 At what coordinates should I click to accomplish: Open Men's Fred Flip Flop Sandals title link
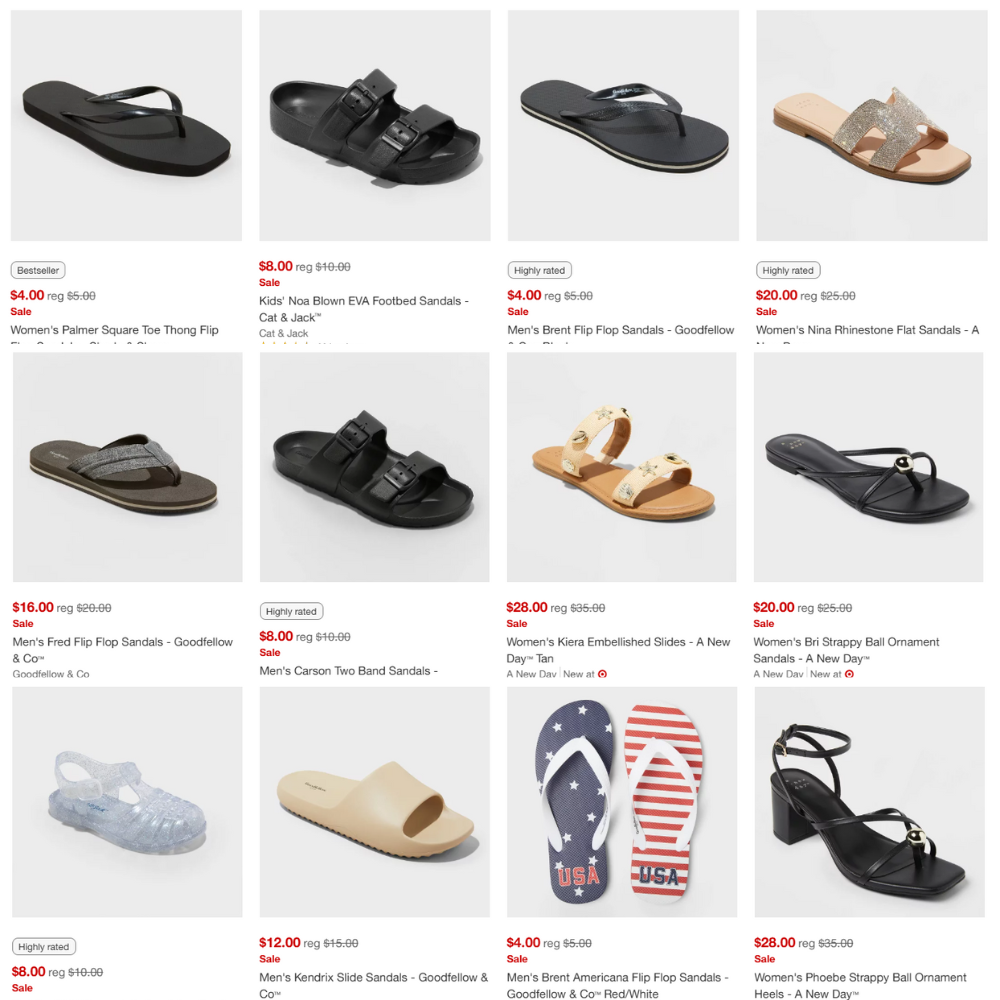(x=122, y=650)
